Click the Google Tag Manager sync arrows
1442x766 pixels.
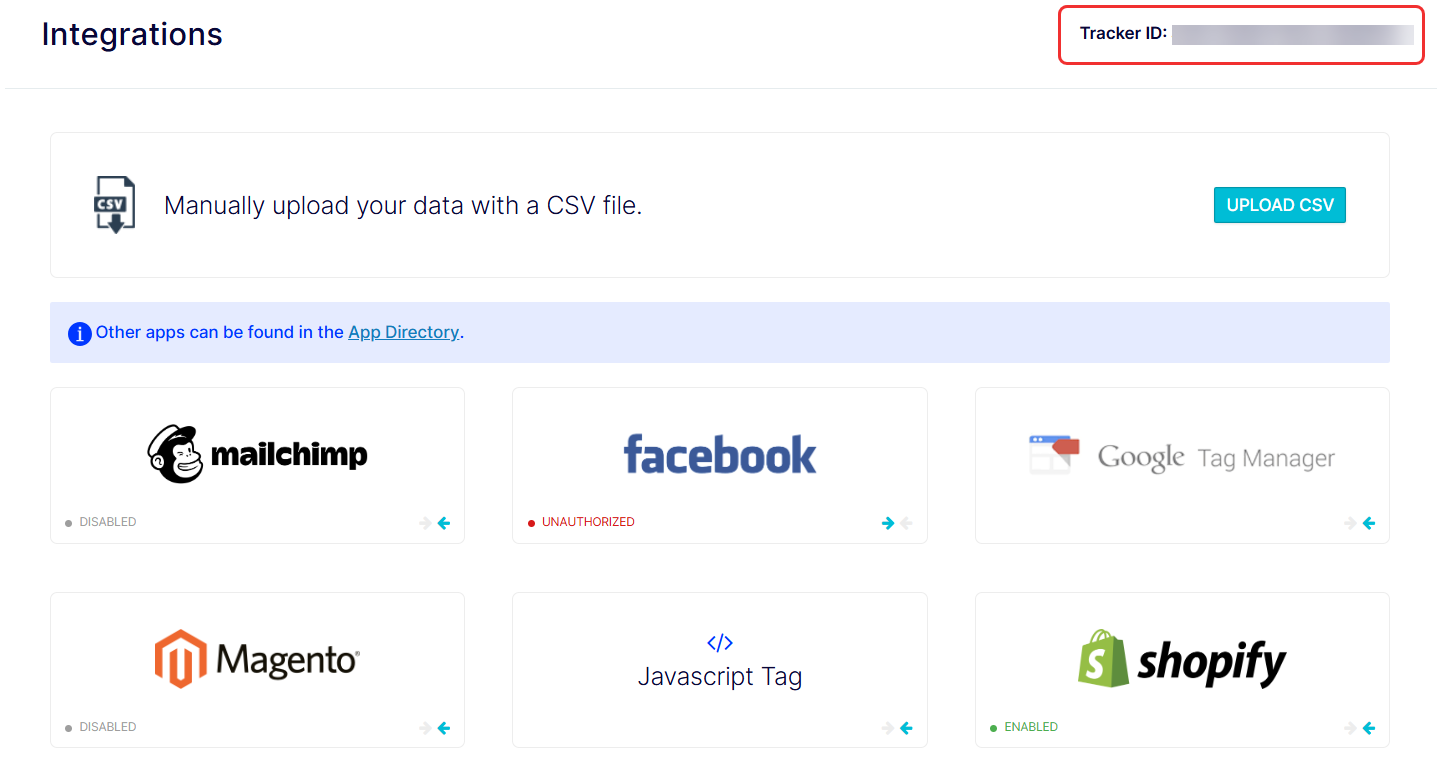tap(1360, 523)
